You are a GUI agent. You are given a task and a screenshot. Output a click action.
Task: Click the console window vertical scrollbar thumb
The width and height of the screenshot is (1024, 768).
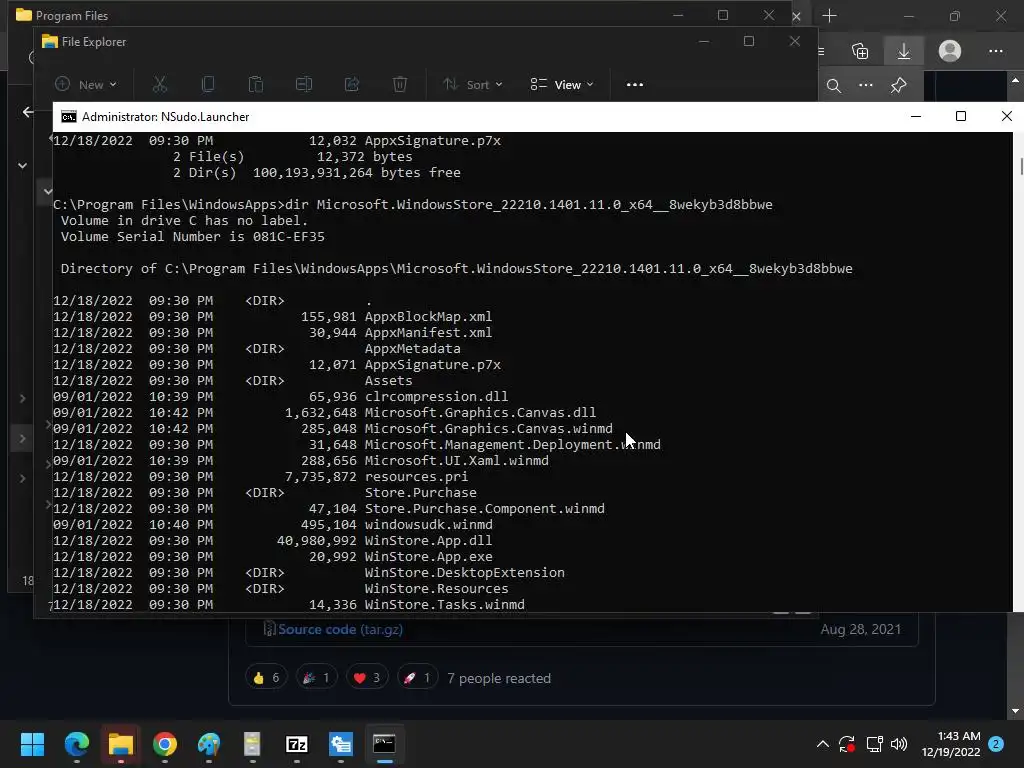[x=1021, y=165]
